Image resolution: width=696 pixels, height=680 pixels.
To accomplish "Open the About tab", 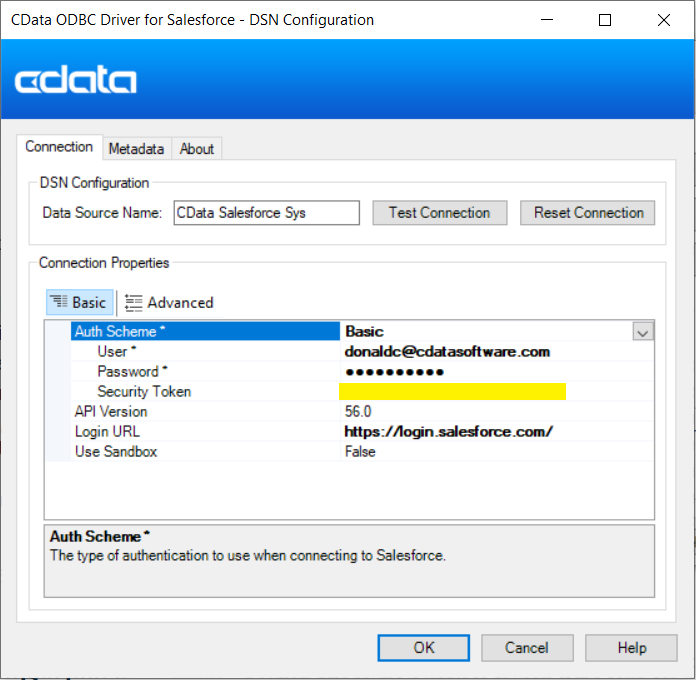I will tap(197, 149).
